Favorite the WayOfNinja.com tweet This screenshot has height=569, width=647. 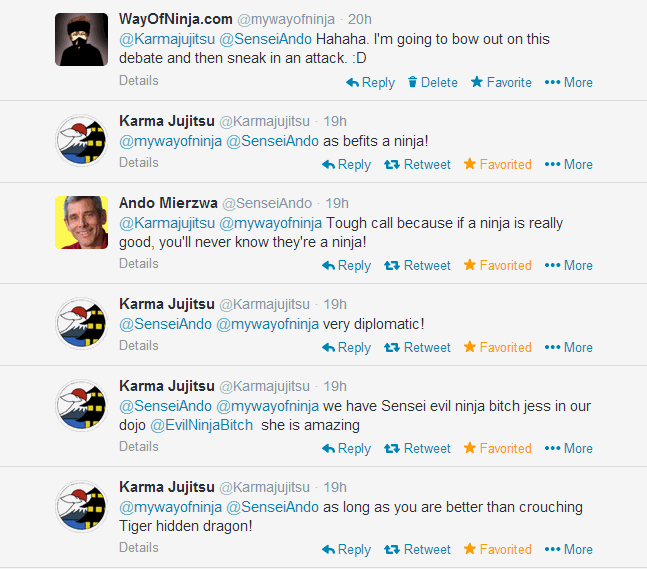[x=501, y=82]
